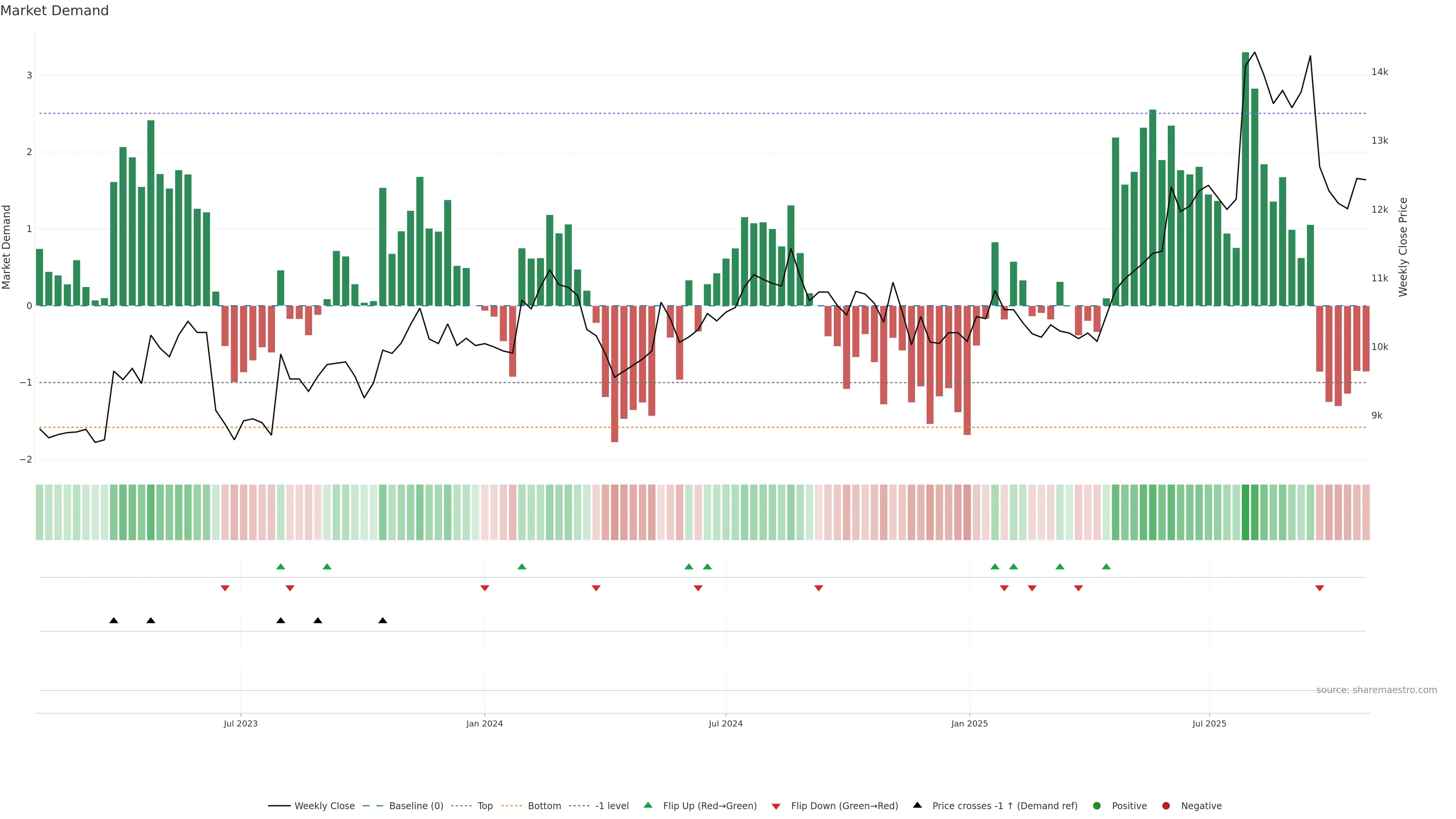
Task: Hide the Top dotted line series
Action: [485, 806]
